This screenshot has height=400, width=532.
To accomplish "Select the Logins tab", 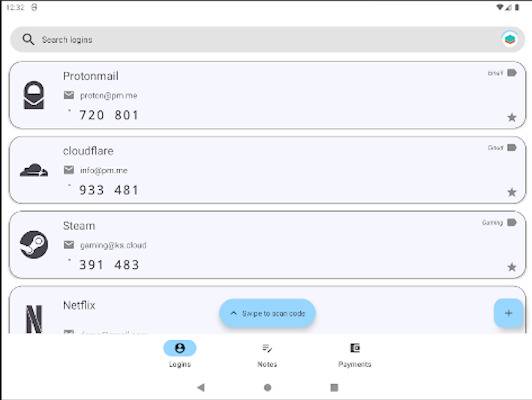I will click(x=180, y=355).
